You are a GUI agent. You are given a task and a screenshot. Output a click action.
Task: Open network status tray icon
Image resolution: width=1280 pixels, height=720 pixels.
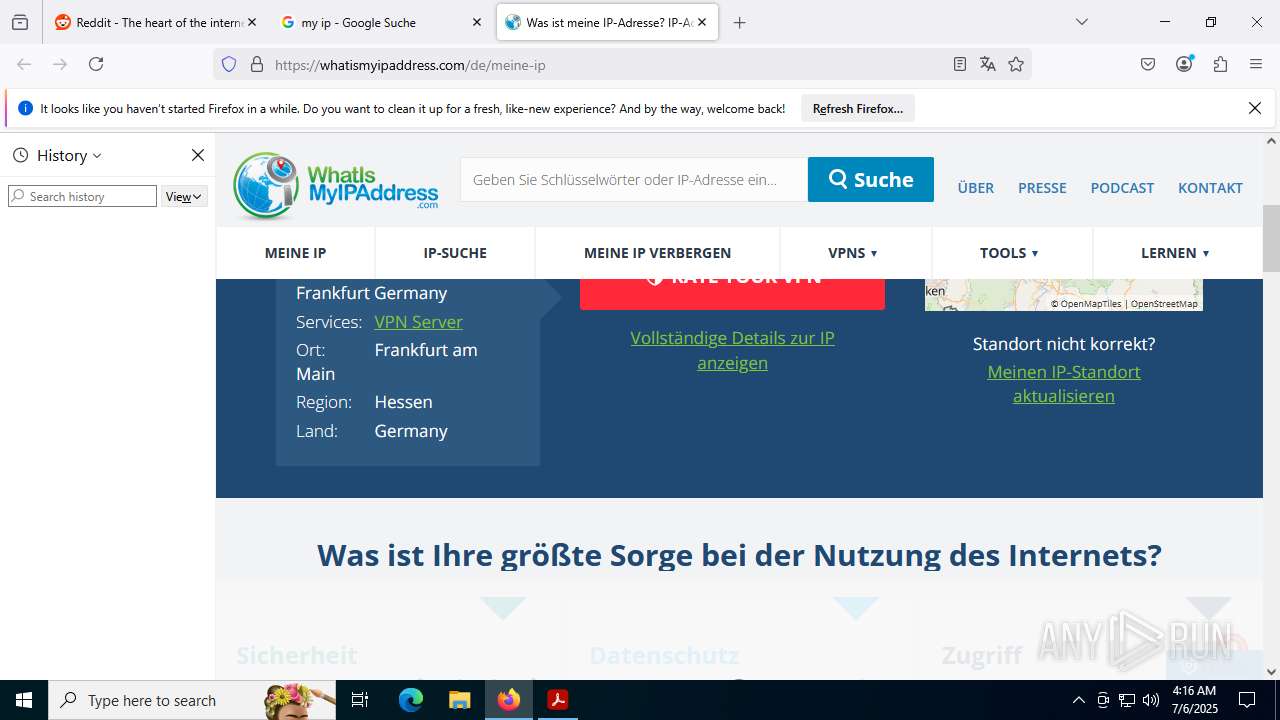click(x=1127, y=700)
